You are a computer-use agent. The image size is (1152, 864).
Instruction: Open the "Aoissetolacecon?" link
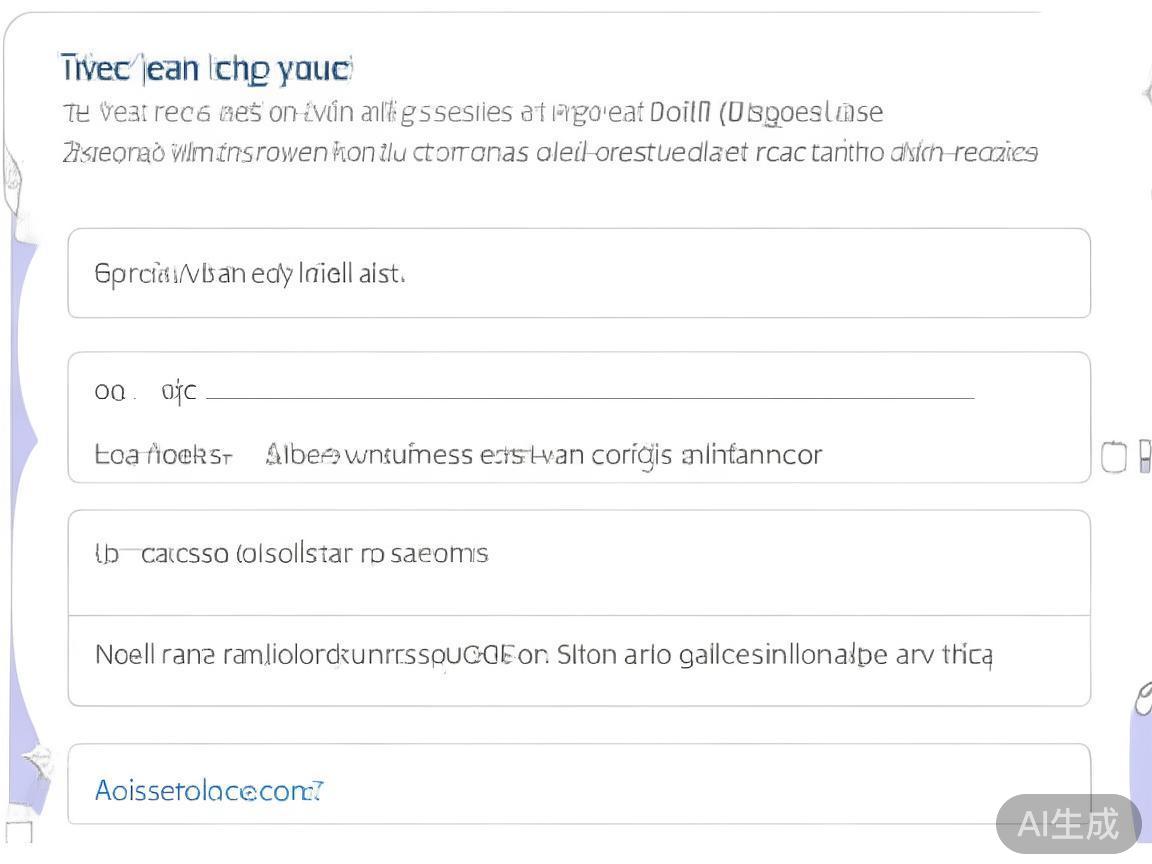(209, 792)
